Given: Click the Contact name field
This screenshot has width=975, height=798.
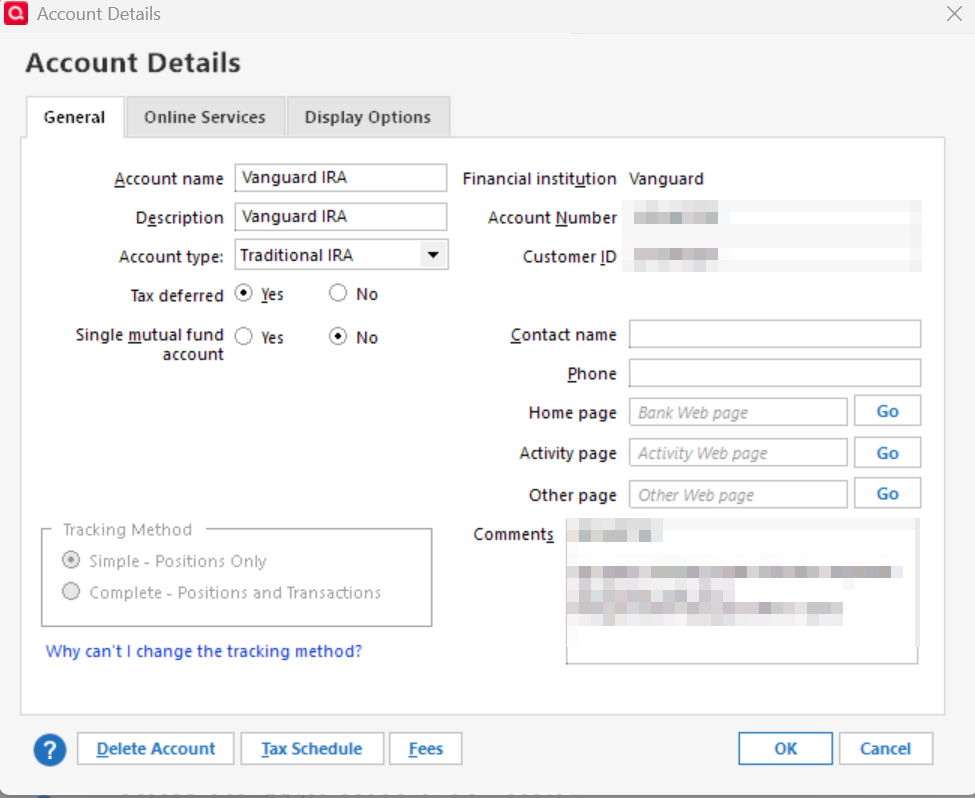Looking at the screenshot, I should pos(775,334).
